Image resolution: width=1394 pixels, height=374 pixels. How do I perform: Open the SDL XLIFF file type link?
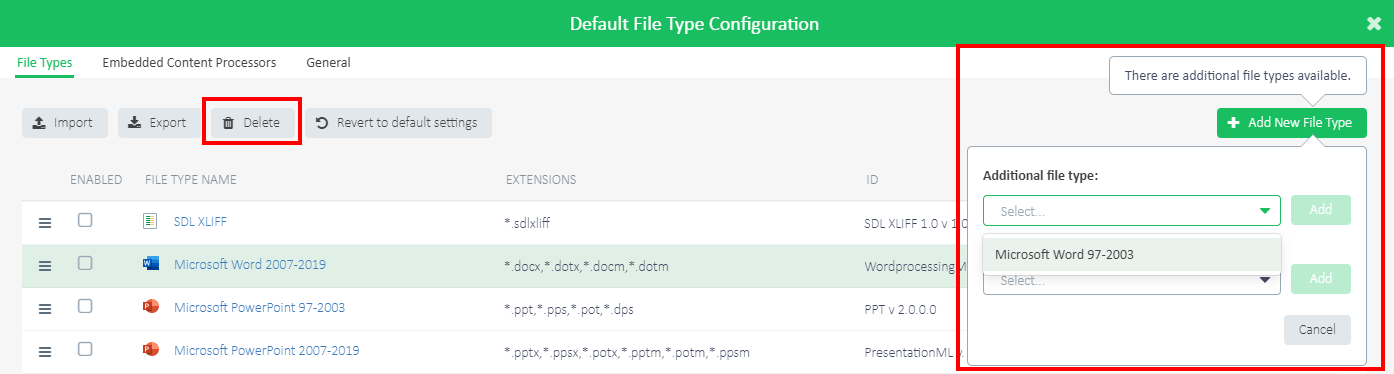[x=200, y=221]
